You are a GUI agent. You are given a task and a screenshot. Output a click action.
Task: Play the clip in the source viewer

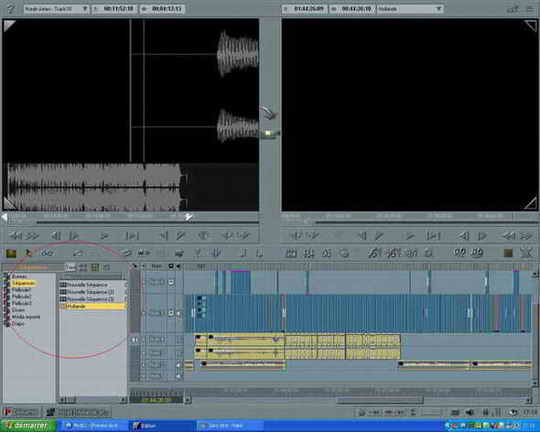pyautogui.click(x=104, y=236)
